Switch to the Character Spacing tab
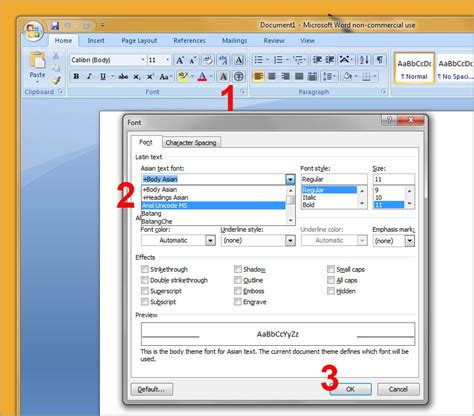Viewport: 474px width, 416px height. click(191, 143)
